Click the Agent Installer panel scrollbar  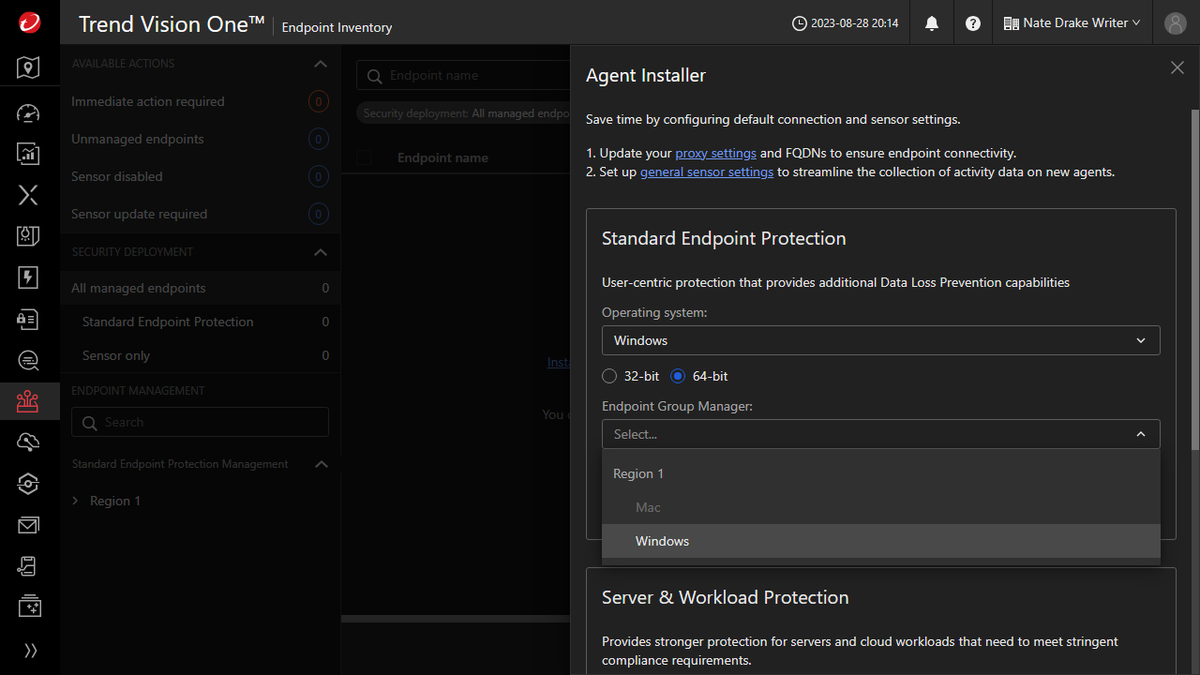[x=1194, y=280]
